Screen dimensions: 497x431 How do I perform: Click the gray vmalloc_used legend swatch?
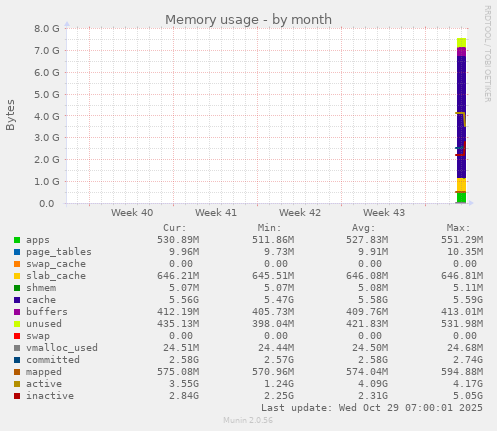pyautogui.click(x=17, y=348)
